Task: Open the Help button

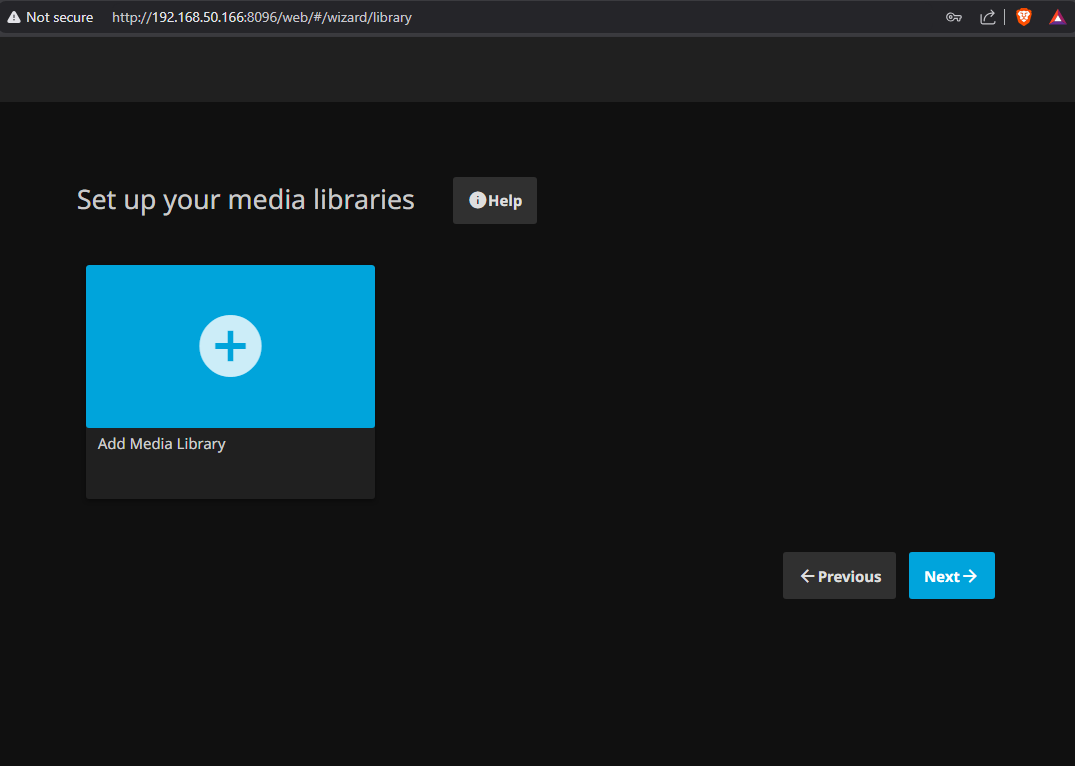Action: [x=495, y=200]
